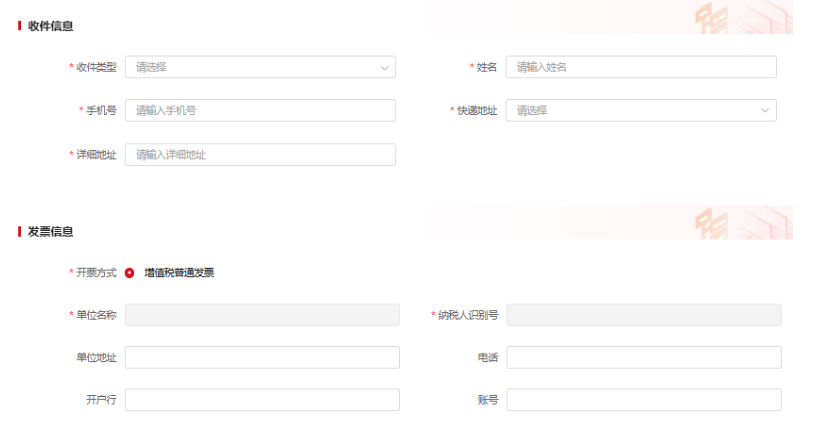Click the 纳税人识别号 disabled field

[x=644, y=315]
